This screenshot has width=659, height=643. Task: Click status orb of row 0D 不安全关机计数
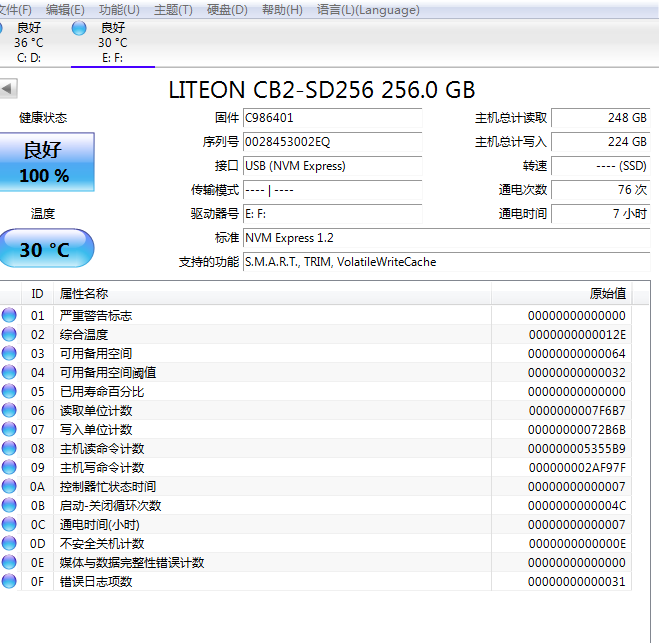(9, 543)
